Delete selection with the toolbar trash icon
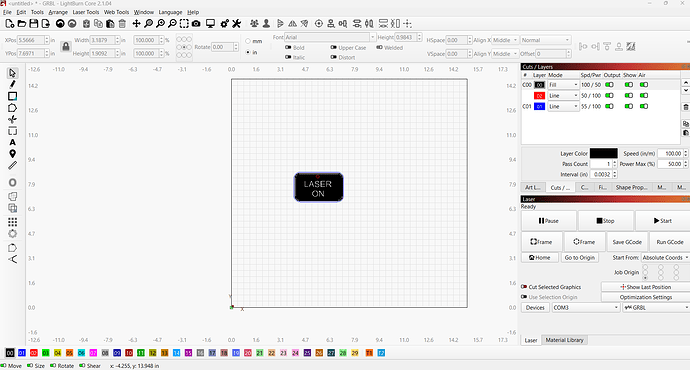This screenshot has width=690, height=370. tap(122, 24)
